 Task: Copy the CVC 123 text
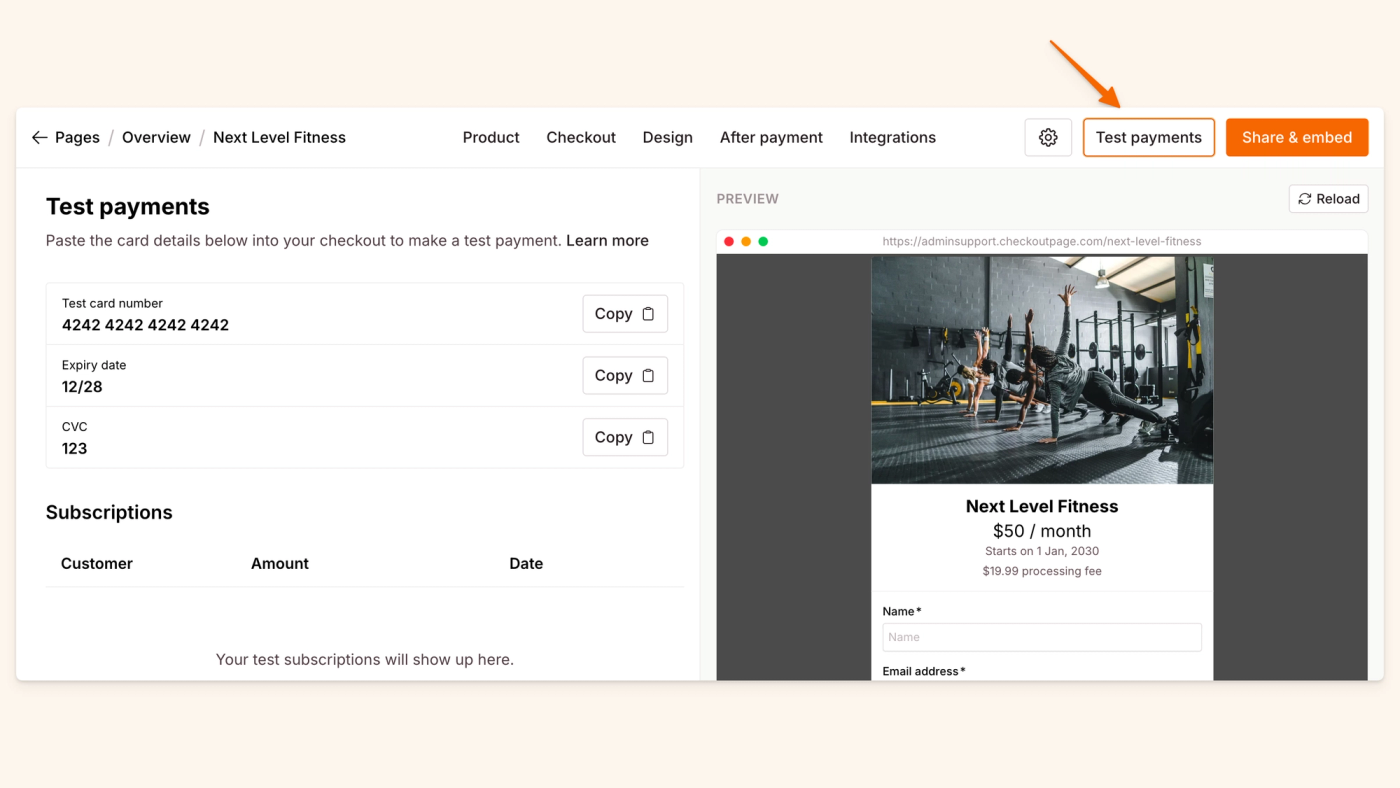point(625,438)
